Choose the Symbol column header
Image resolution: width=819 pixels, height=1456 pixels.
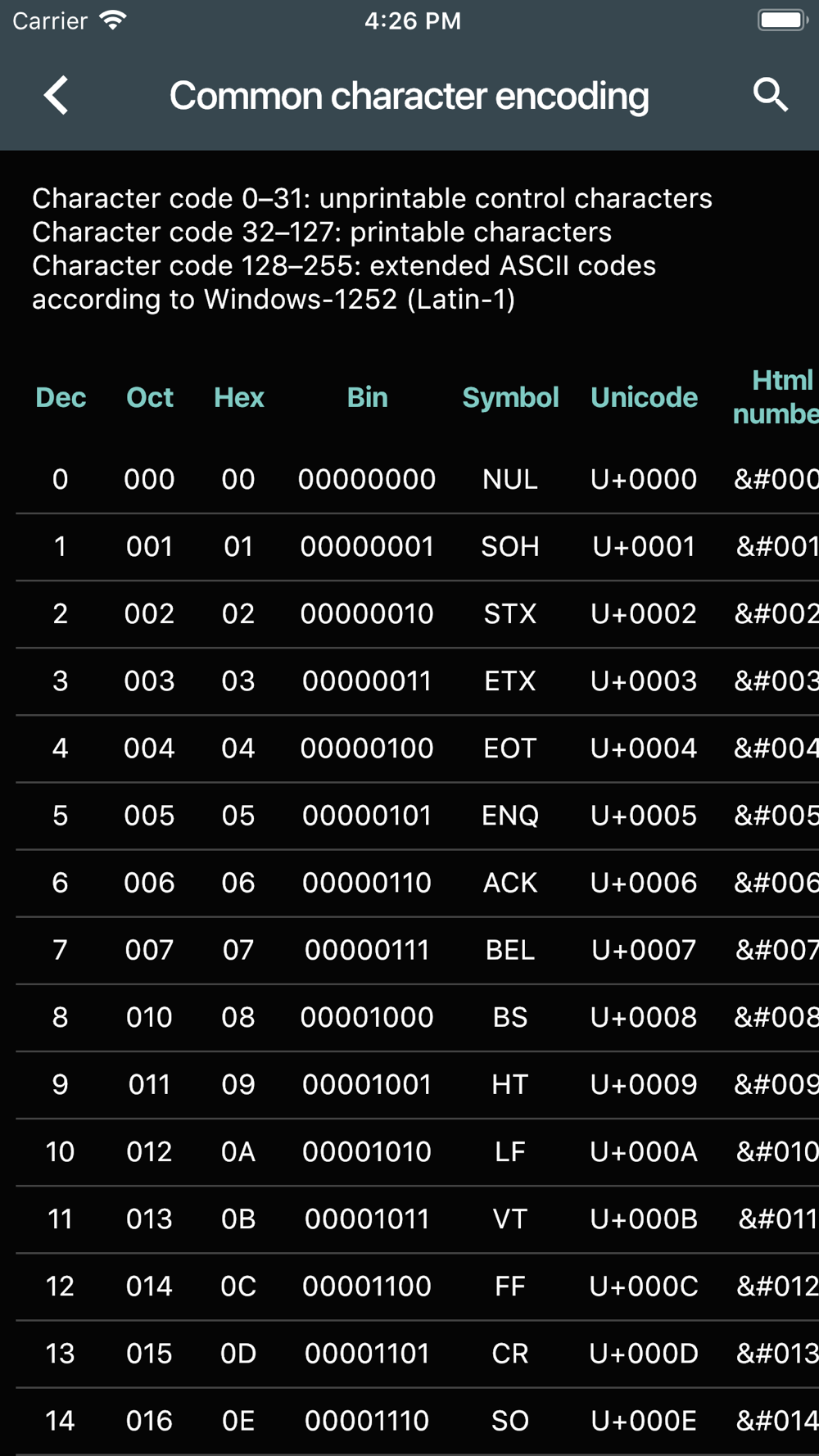[510, 397]
